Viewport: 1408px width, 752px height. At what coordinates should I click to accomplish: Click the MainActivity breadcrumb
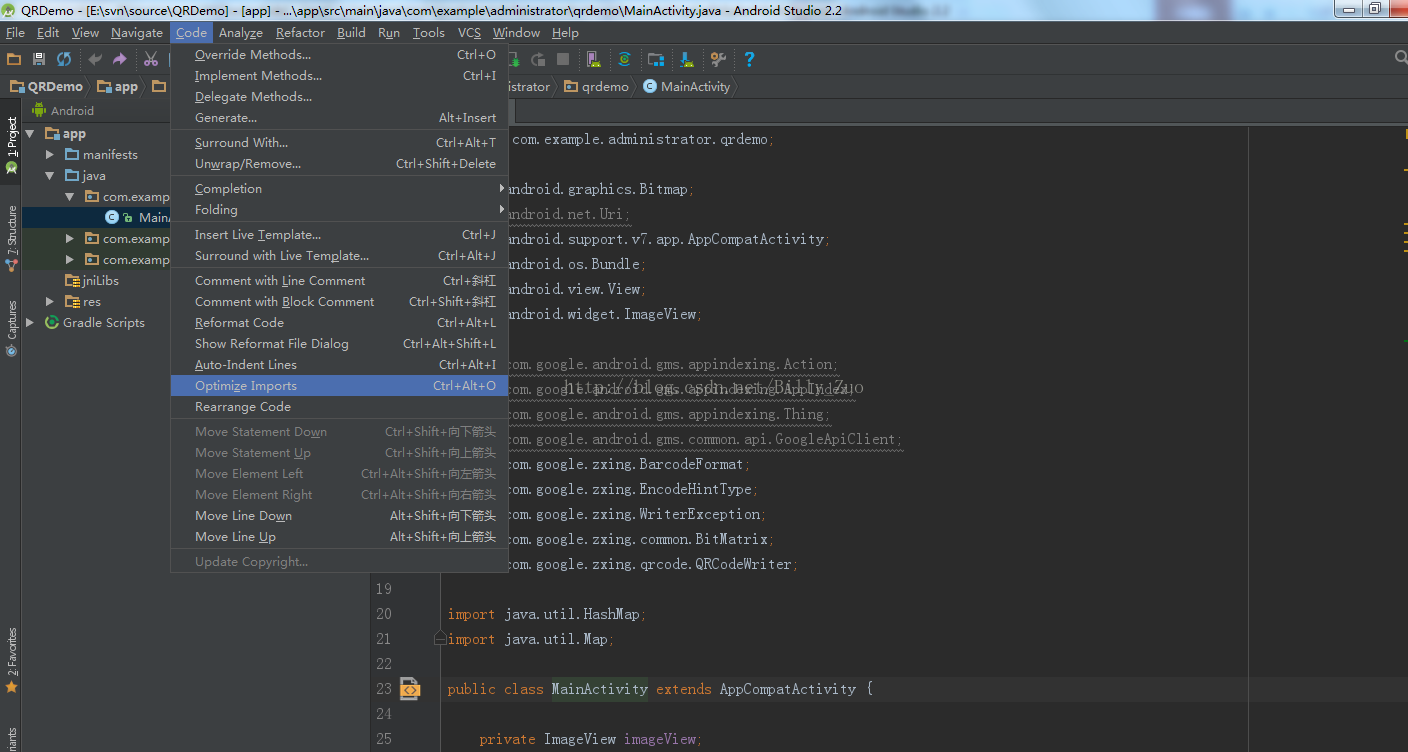686,86
